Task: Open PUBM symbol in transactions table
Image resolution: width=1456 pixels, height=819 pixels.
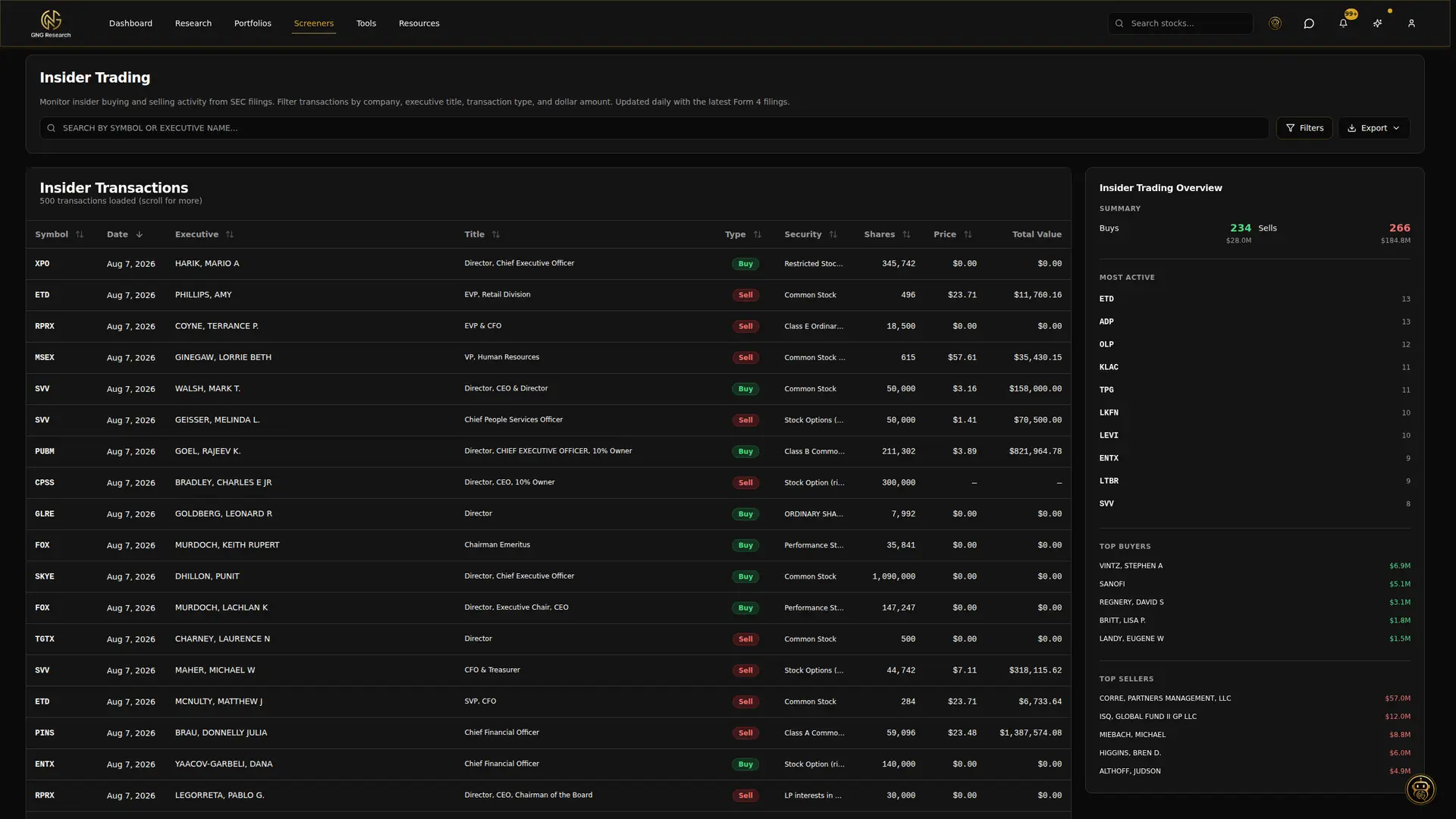Action: 45,452
